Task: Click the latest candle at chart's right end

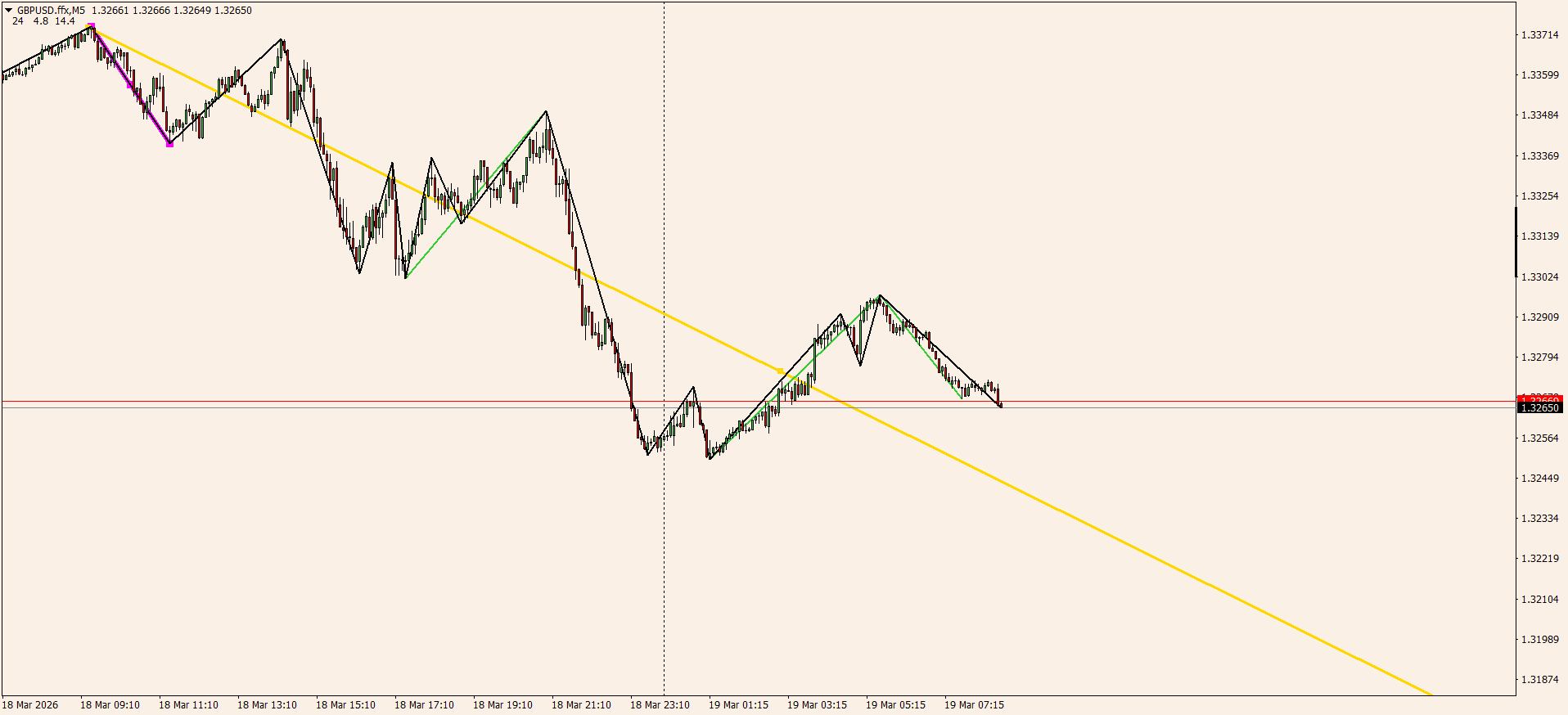Action: (1000, 398)
